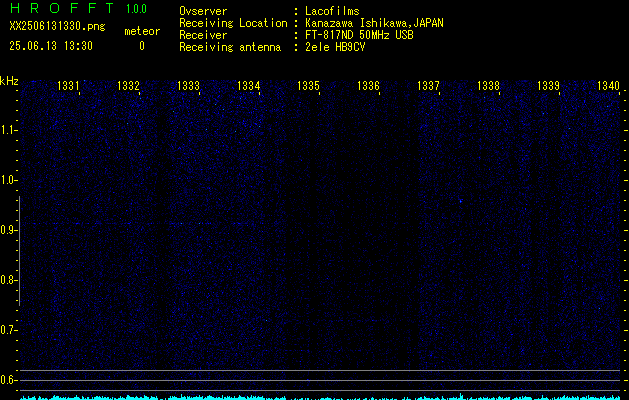Click Kanazawa Ishikawa,JAPAN location text
This screenshot has height=400, width=629.
[x=374, y=23]
